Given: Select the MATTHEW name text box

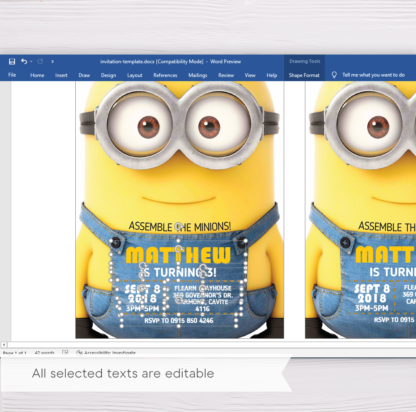Looking at the screenshot, I should [178, 255].
